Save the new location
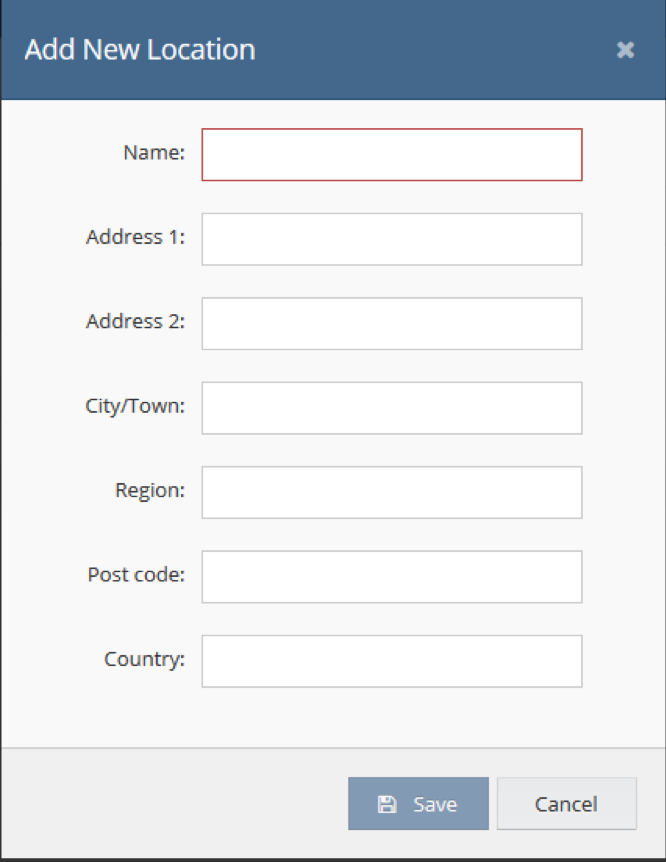This screenshot has width=666, height=862. click(418, 804)
